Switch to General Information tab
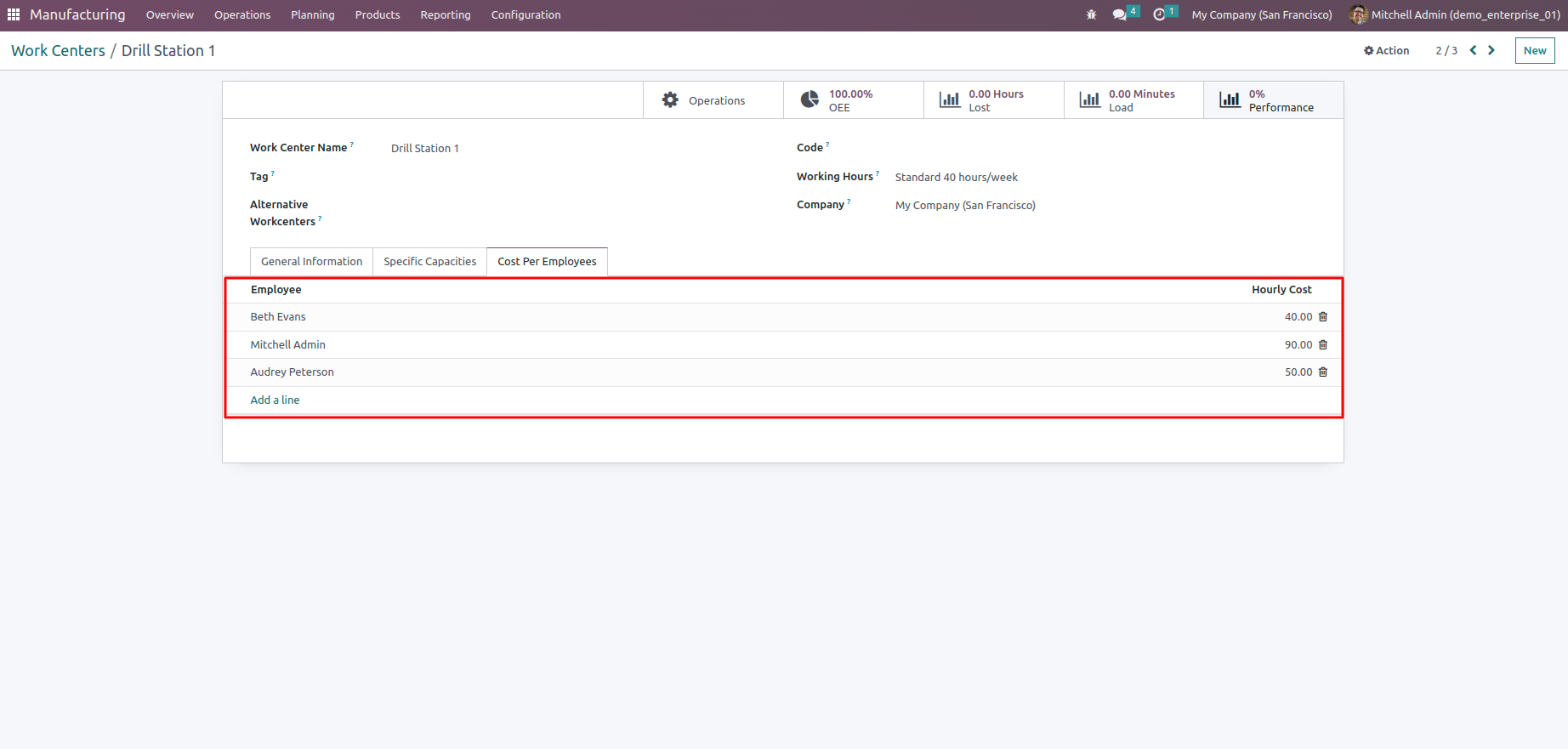1568x749 pixels. 311,261
